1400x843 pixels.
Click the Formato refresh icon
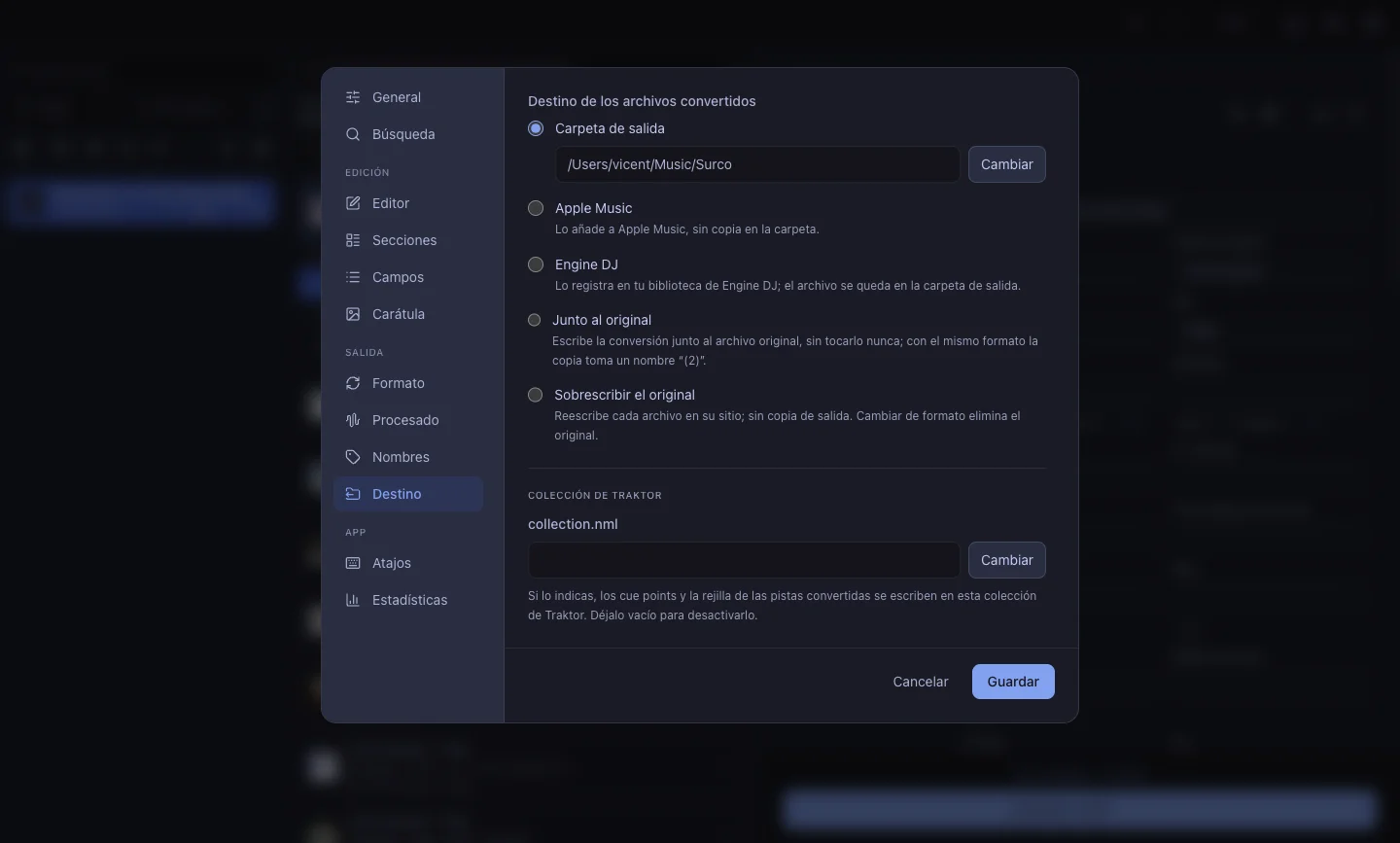(353, 383)
